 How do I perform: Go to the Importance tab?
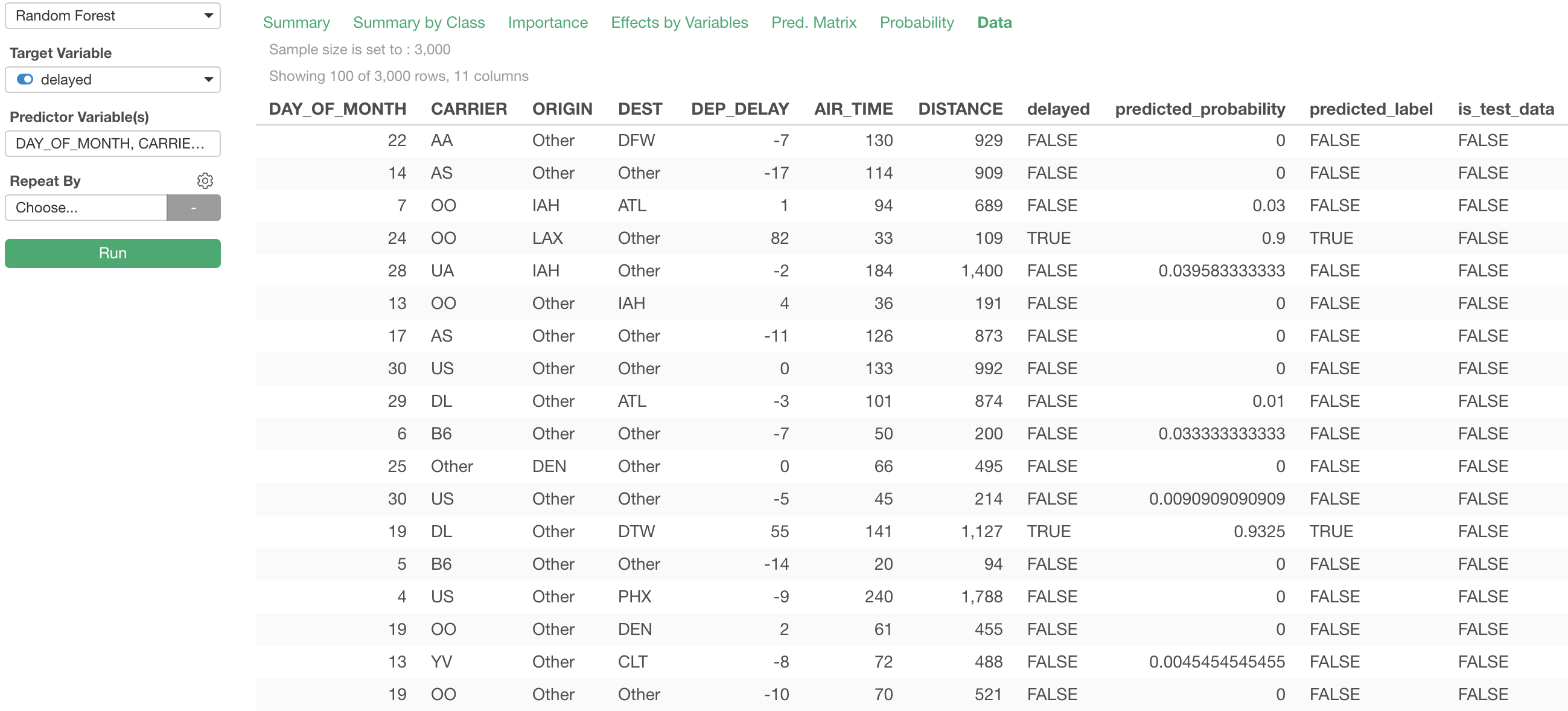547,22
